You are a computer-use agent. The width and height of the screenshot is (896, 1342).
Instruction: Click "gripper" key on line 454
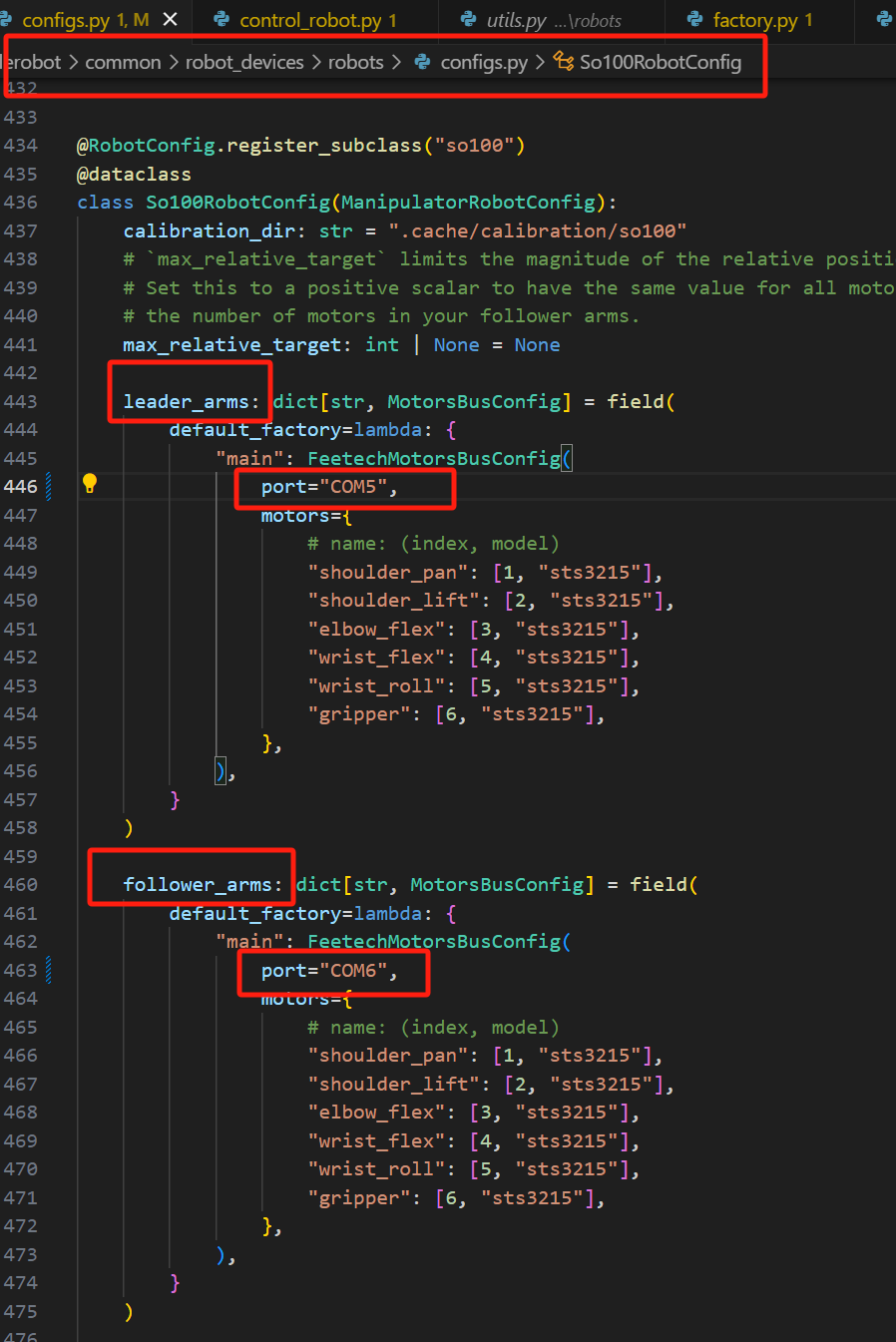click(x=359, y=713)
